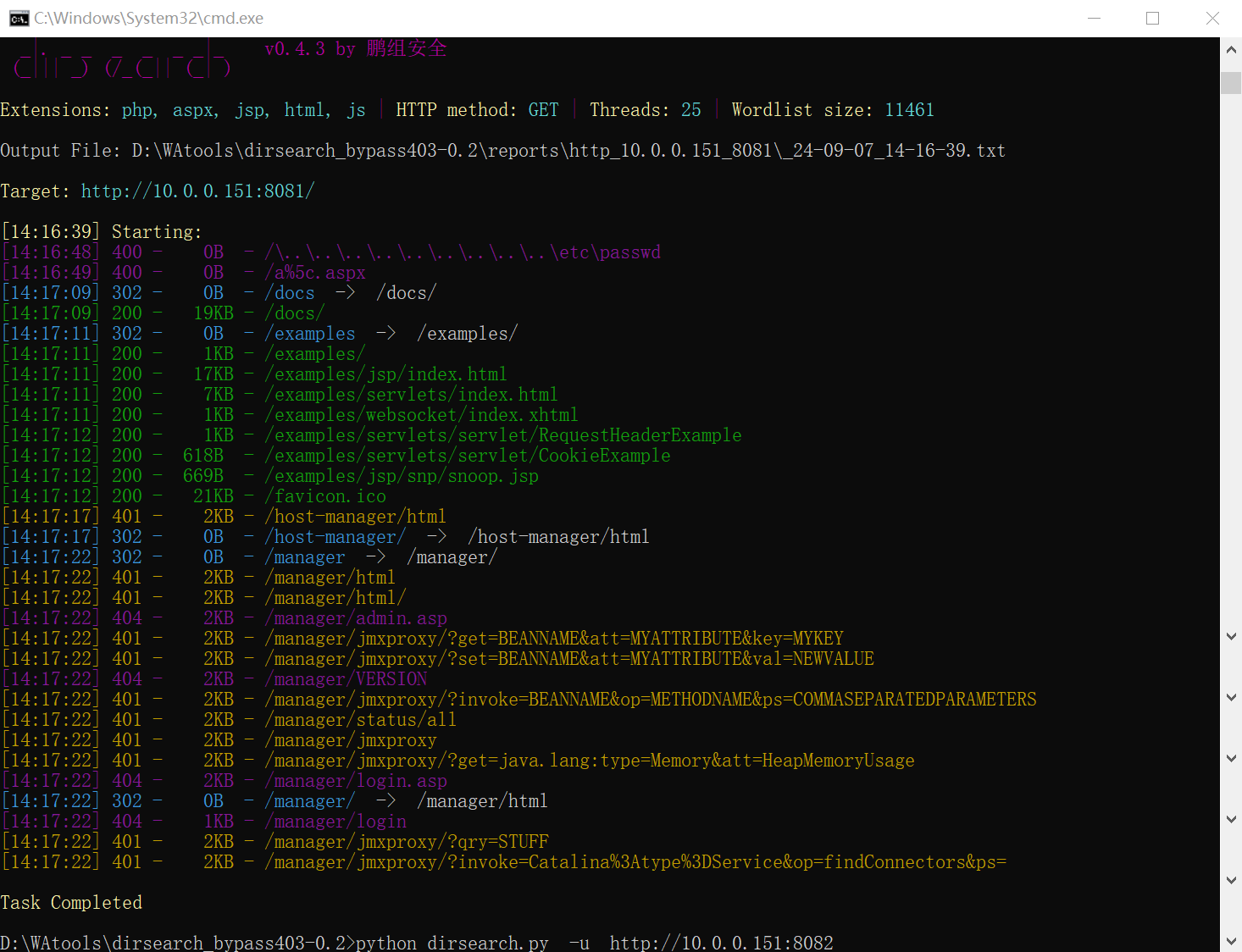Click the 21KB size value
Image resolution: width=1242 pixels, height=952 pixels.
213,496
